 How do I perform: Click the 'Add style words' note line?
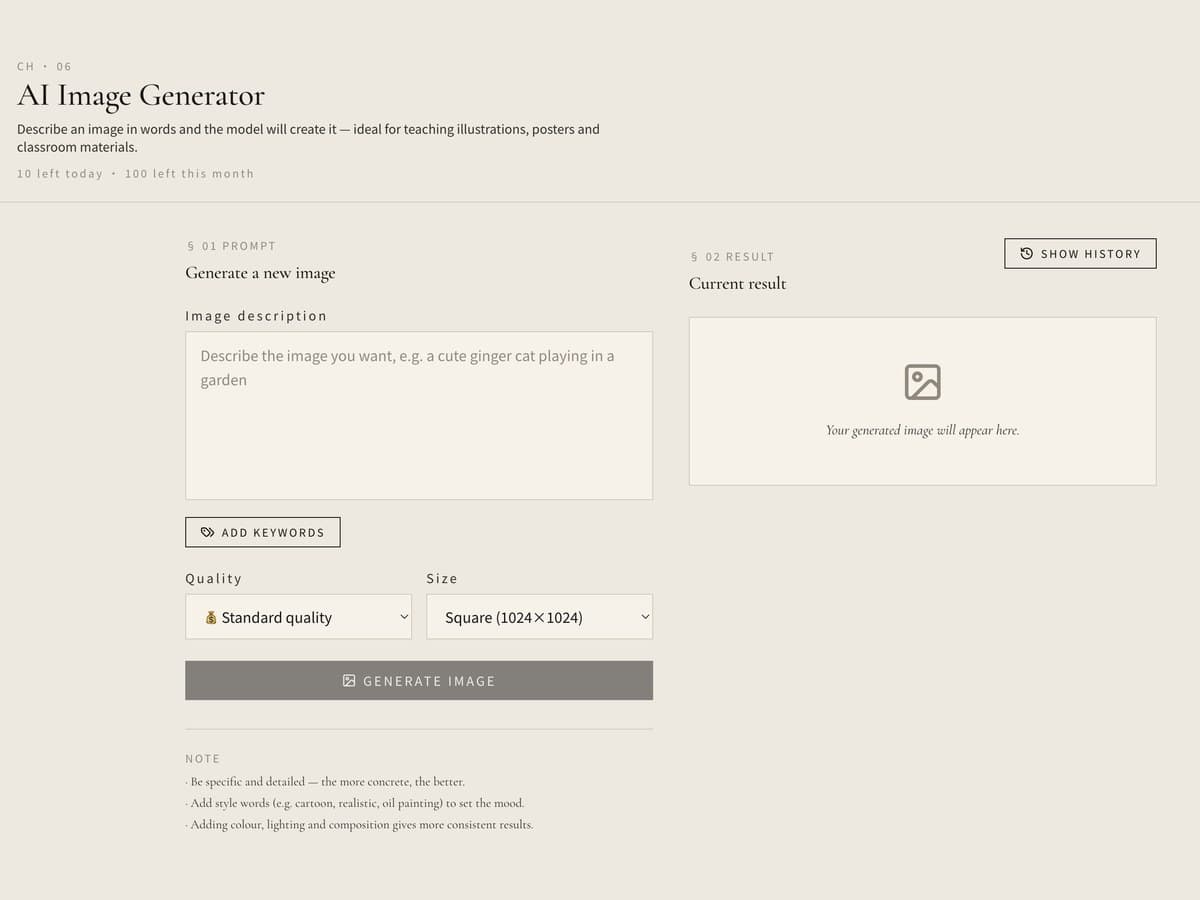pyautogui.click(x=355, y=803)
